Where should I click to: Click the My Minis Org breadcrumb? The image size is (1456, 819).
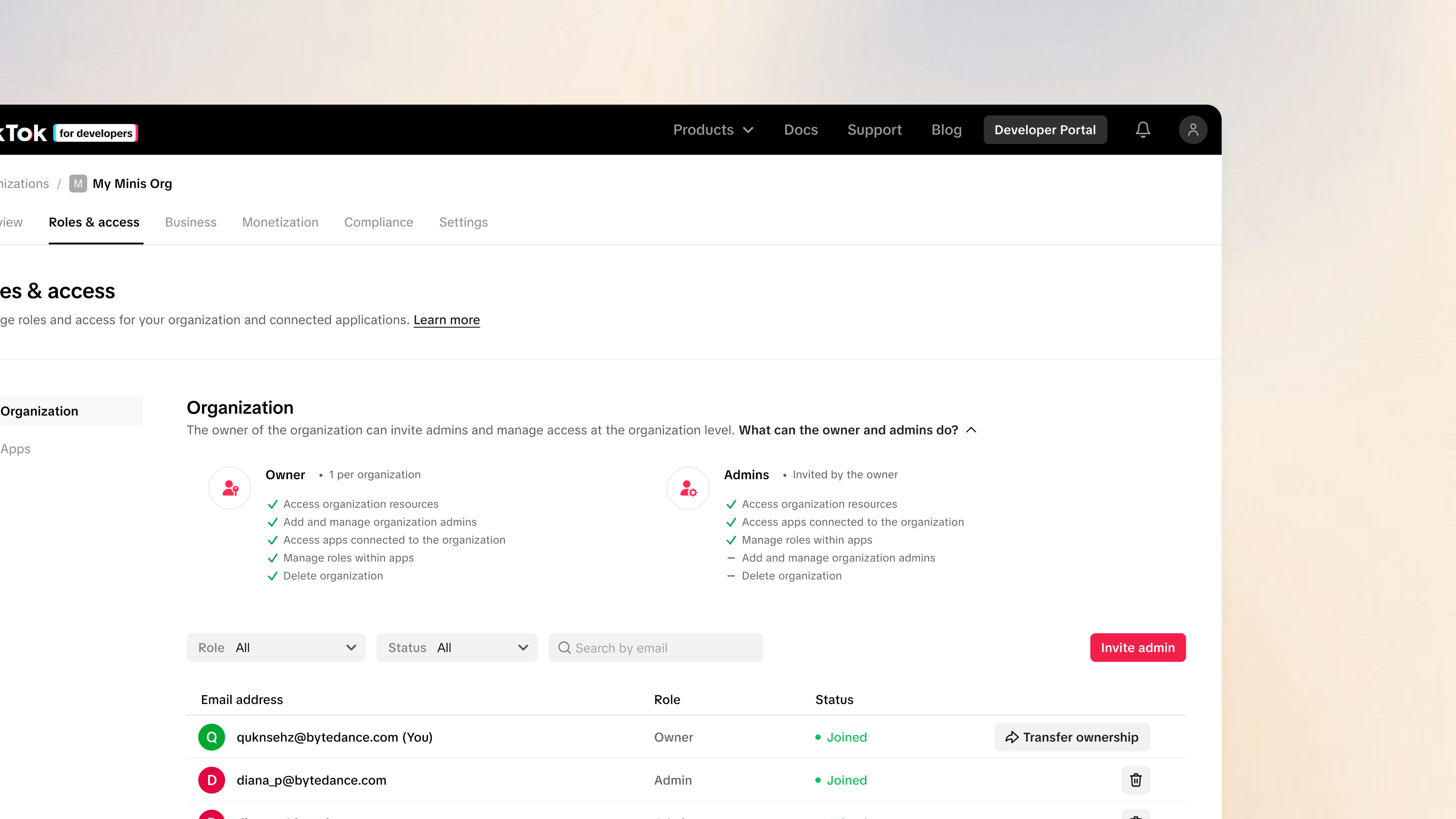click(x=132, y=184)
